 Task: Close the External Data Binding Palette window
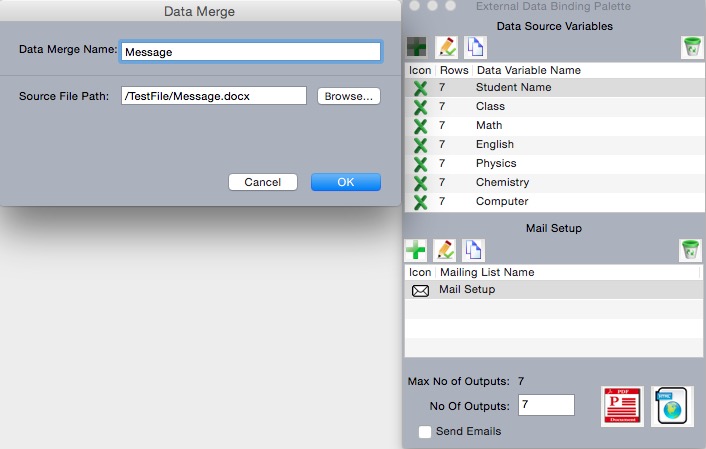tap(415, 5)
